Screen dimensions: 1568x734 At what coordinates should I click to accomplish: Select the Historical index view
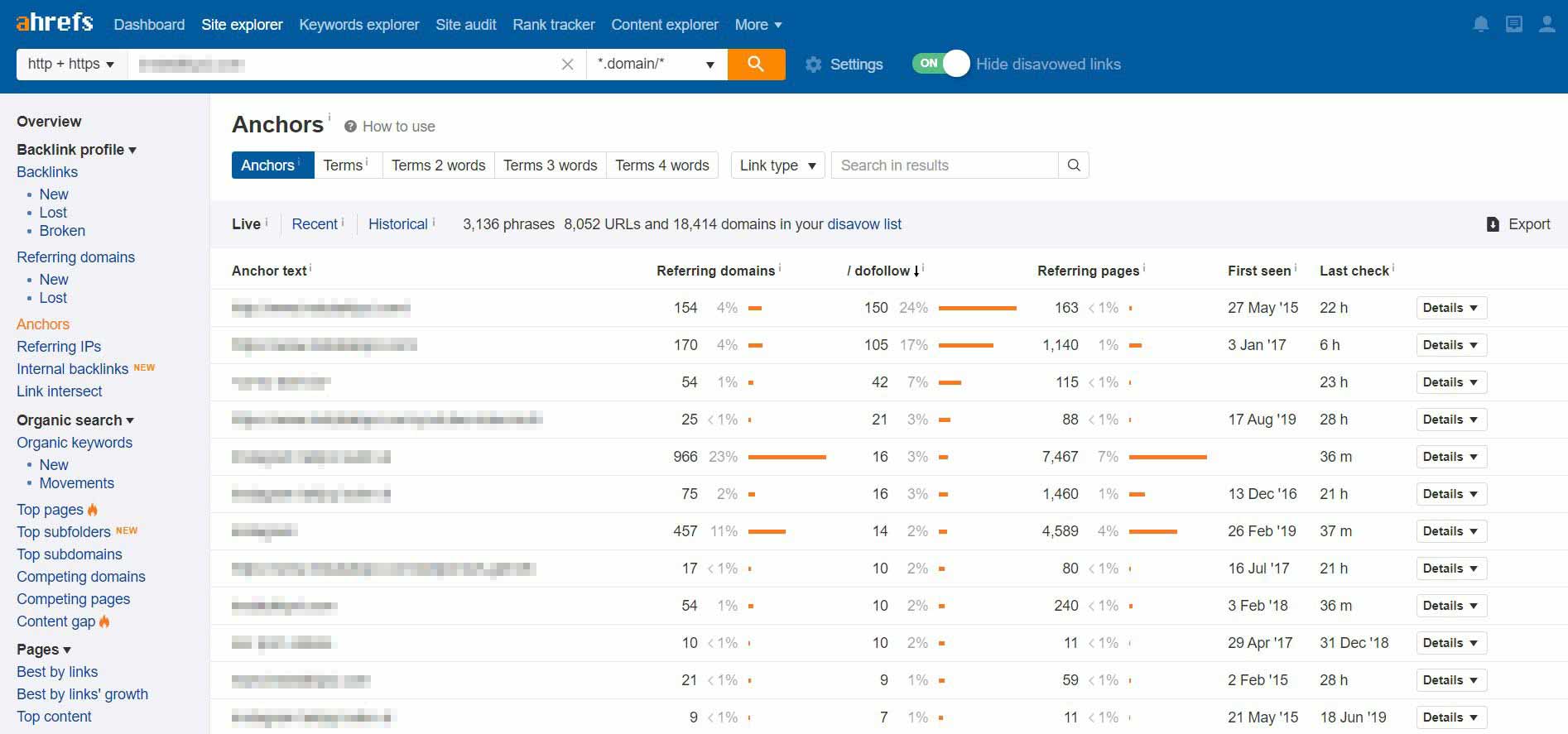(398, 224)
